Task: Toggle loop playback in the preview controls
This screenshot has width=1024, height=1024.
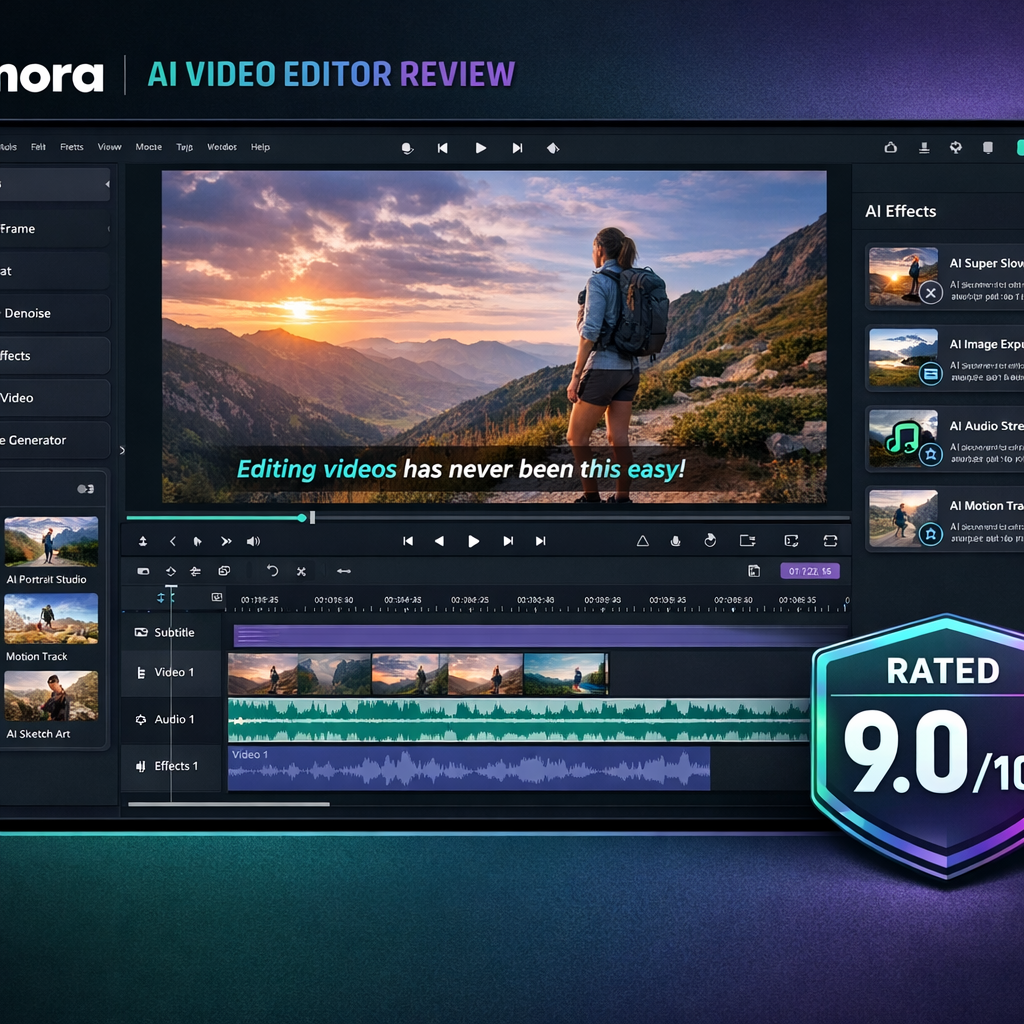Action: tap(830, 540)
